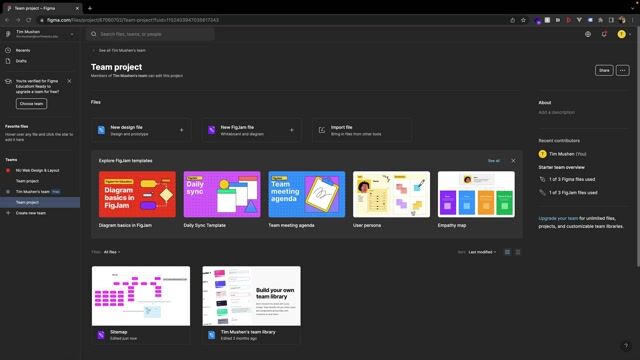The image size is (640, 360).
Task: Open the community globe icon
Action: pyautogui.click(x=588, y=34)
